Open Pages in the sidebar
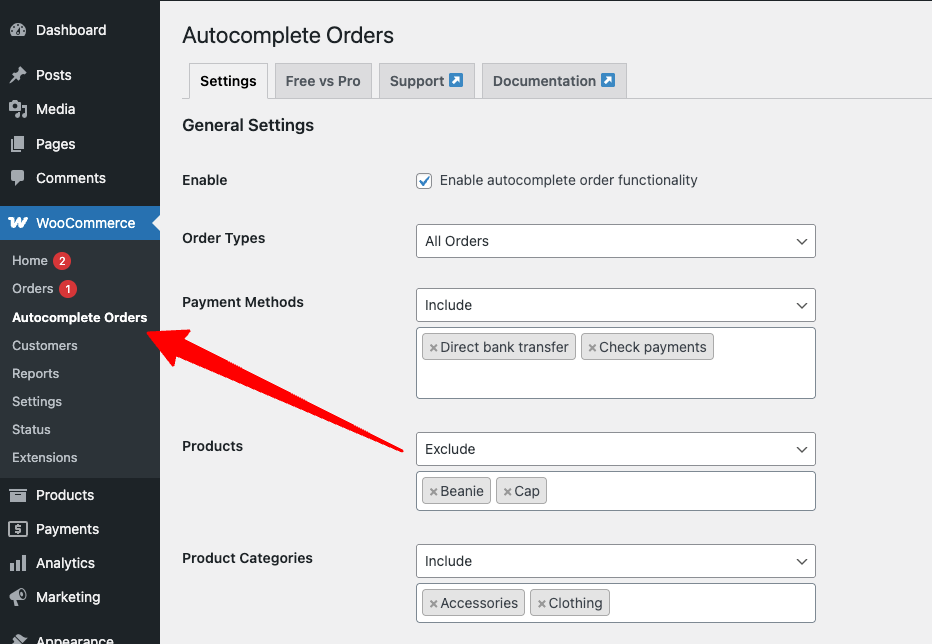932x644 pixels. click(80, 144)
